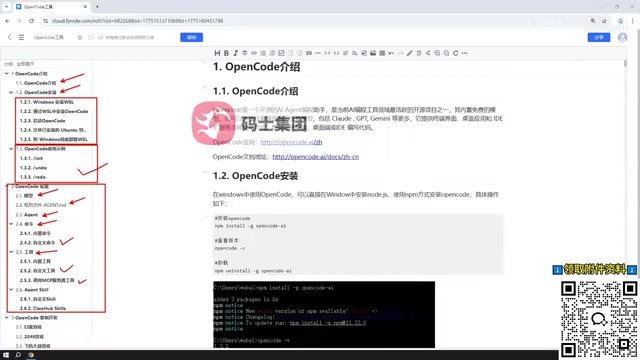Viewport: 640px width, 360px height.
Task: Open Windows Start menu
Action: point(6,355)
